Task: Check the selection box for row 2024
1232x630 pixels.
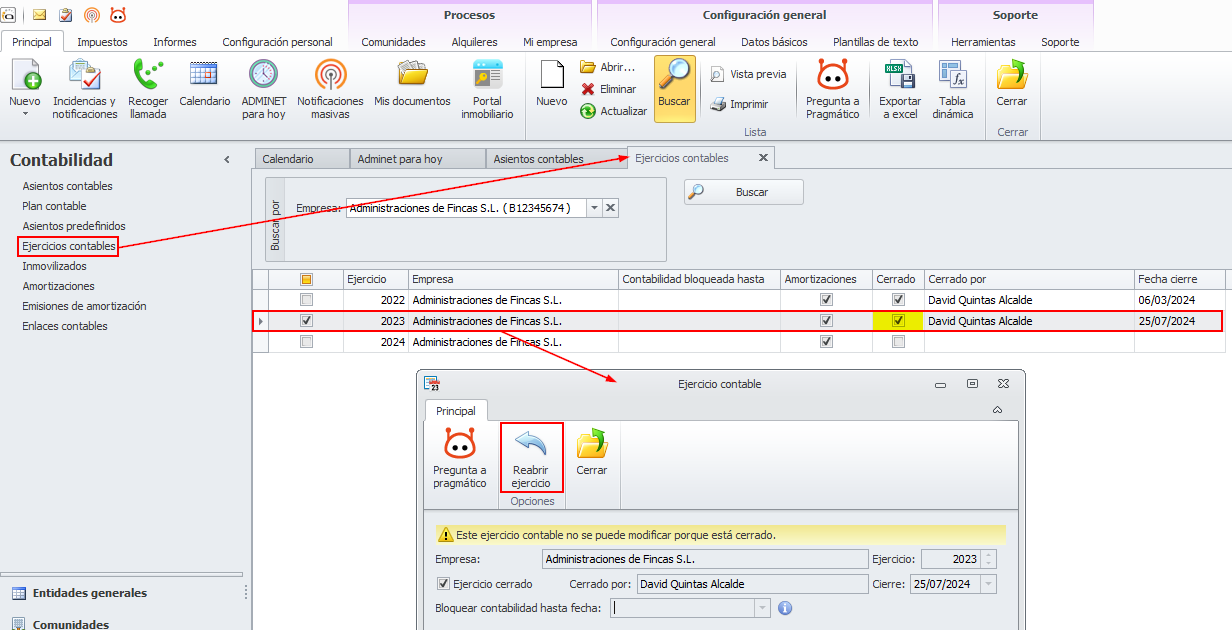Action: coord(306,341)
